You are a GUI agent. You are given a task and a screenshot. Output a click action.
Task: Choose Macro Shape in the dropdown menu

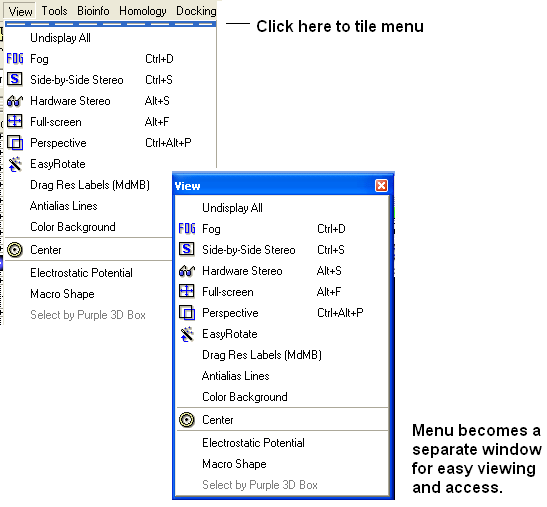tap(62, 294)
